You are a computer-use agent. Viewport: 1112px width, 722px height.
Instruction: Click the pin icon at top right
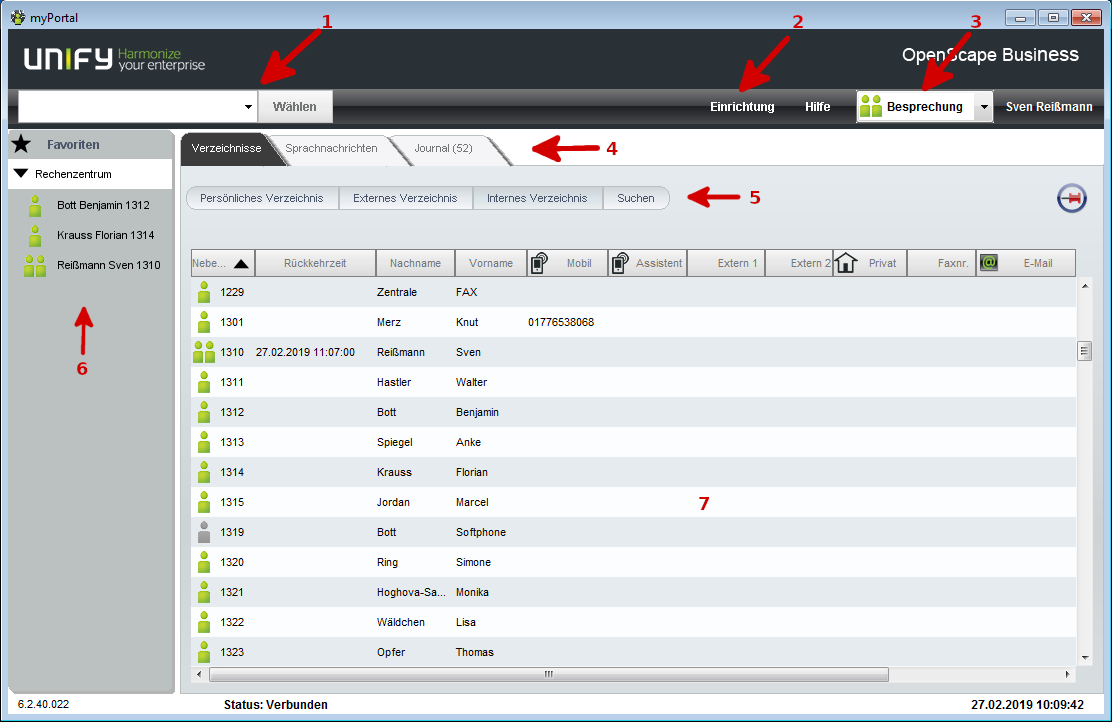1072,199
